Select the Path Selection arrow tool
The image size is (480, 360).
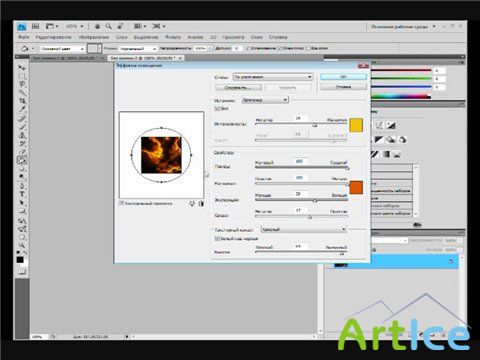22,203
